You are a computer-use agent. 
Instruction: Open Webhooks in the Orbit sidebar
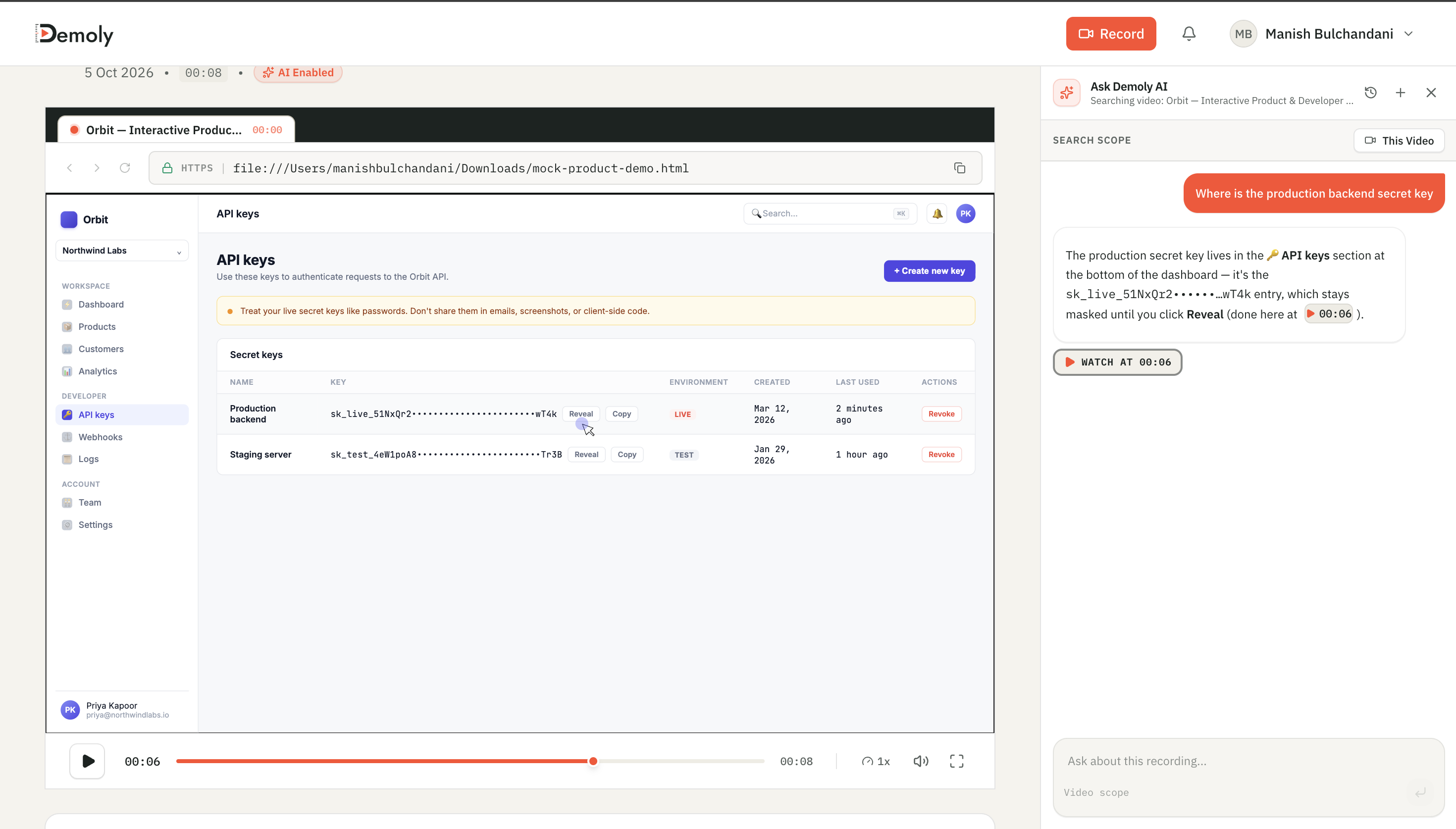[122, 437]
